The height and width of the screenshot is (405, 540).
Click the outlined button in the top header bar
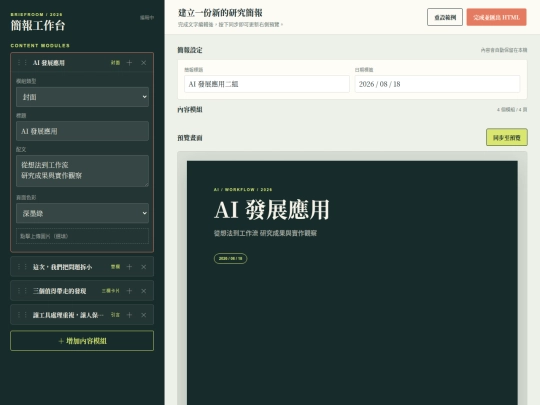[x=445, y=18]
